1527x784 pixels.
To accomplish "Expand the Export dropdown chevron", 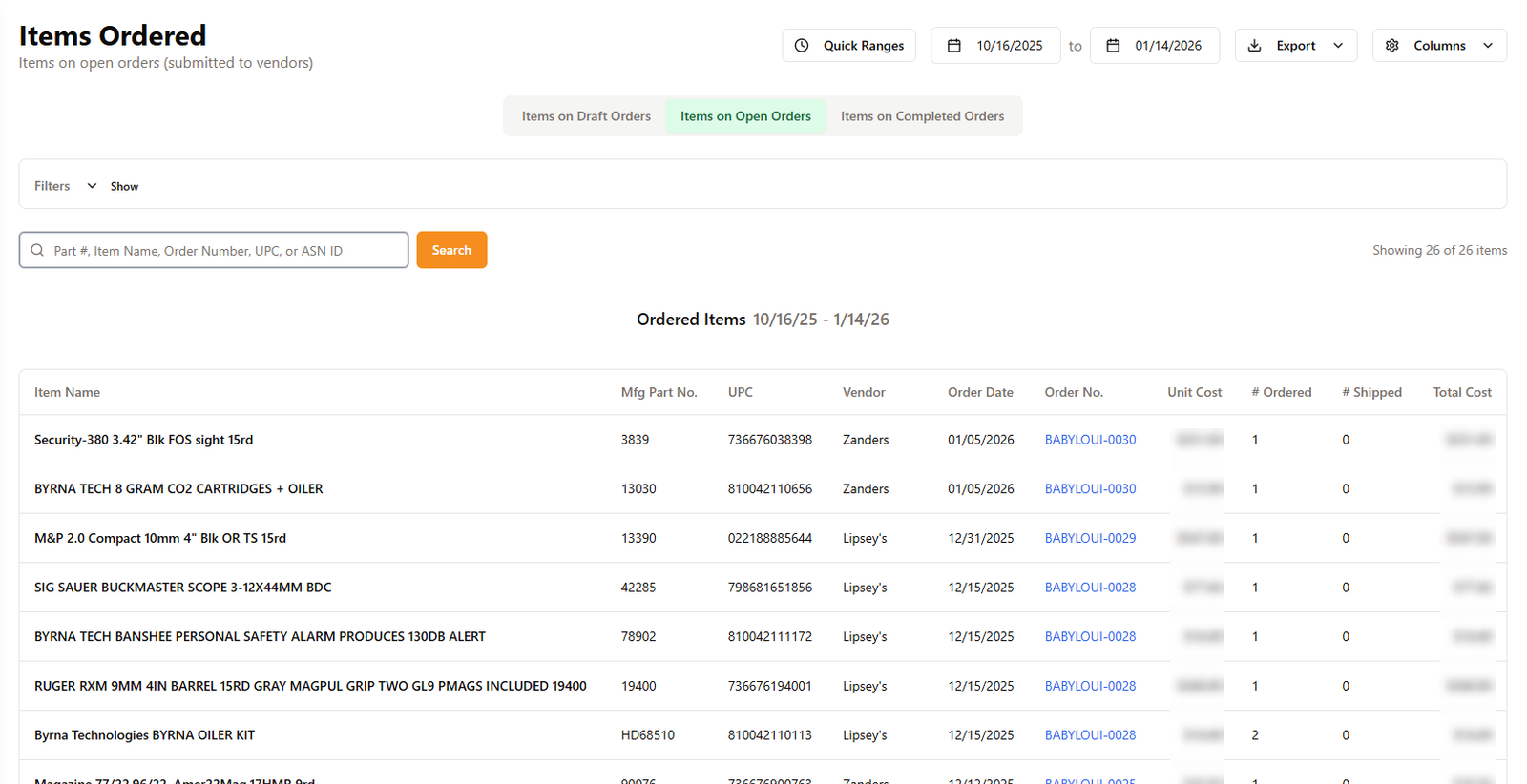I will pos(1338,46).
